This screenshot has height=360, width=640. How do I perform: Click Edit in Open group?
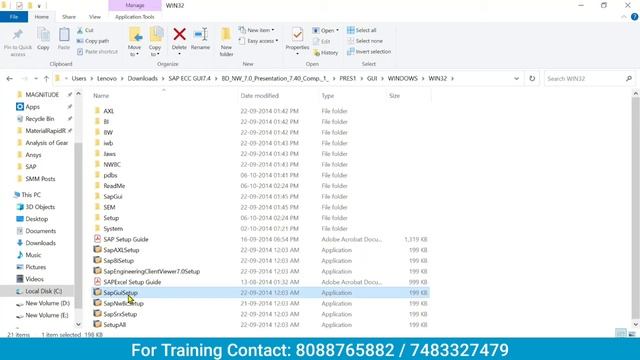click(x=322, y=41)
